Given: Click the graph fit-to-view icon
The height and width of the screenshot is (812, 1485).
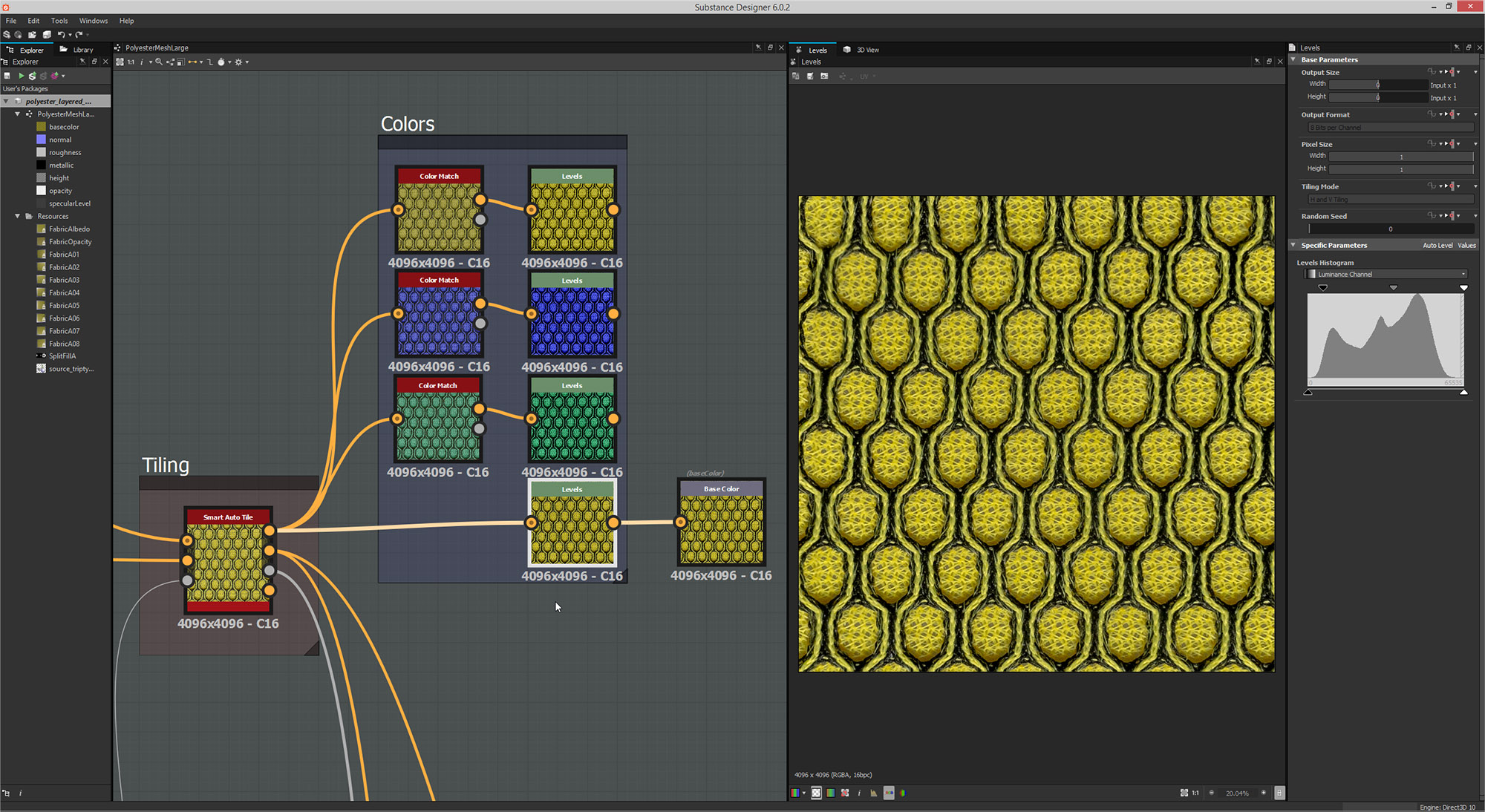Looking at the screenshot, I should click(120, 62).
